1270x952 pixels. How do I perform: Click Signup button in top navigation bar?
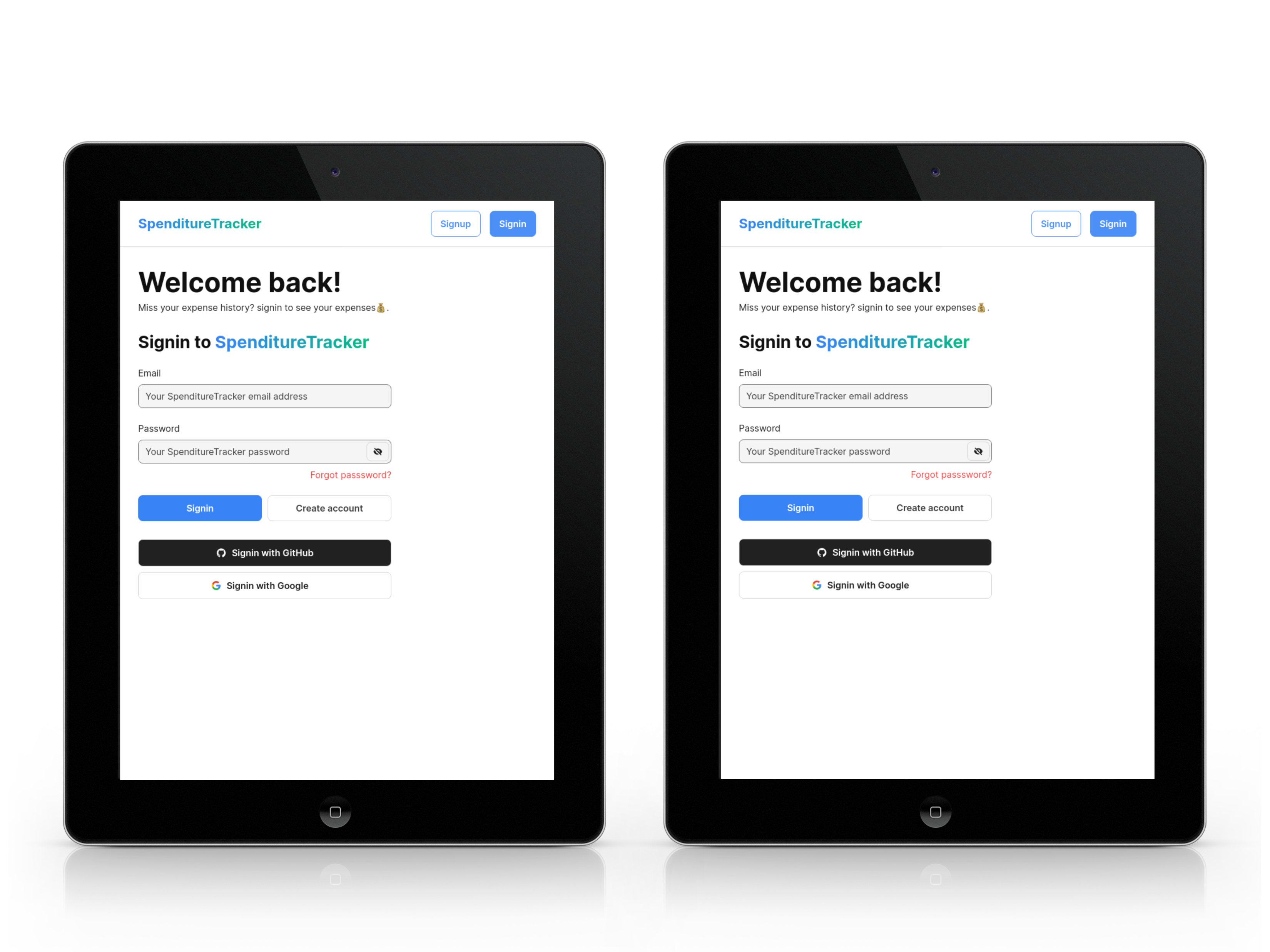coord(455,224)
